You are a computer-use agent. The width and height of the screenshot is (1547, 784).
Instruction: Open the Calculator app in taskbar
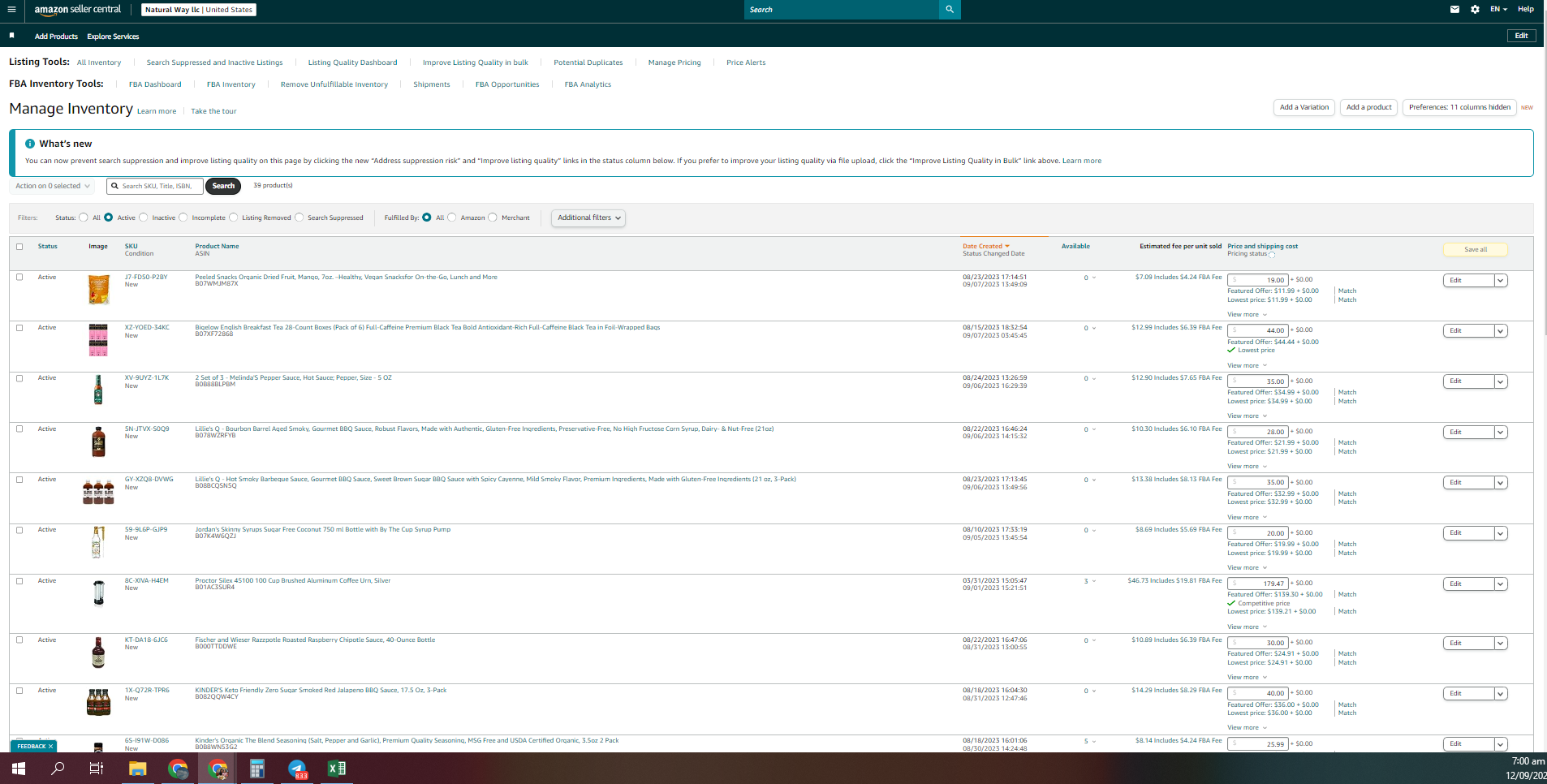pos(257,768)
